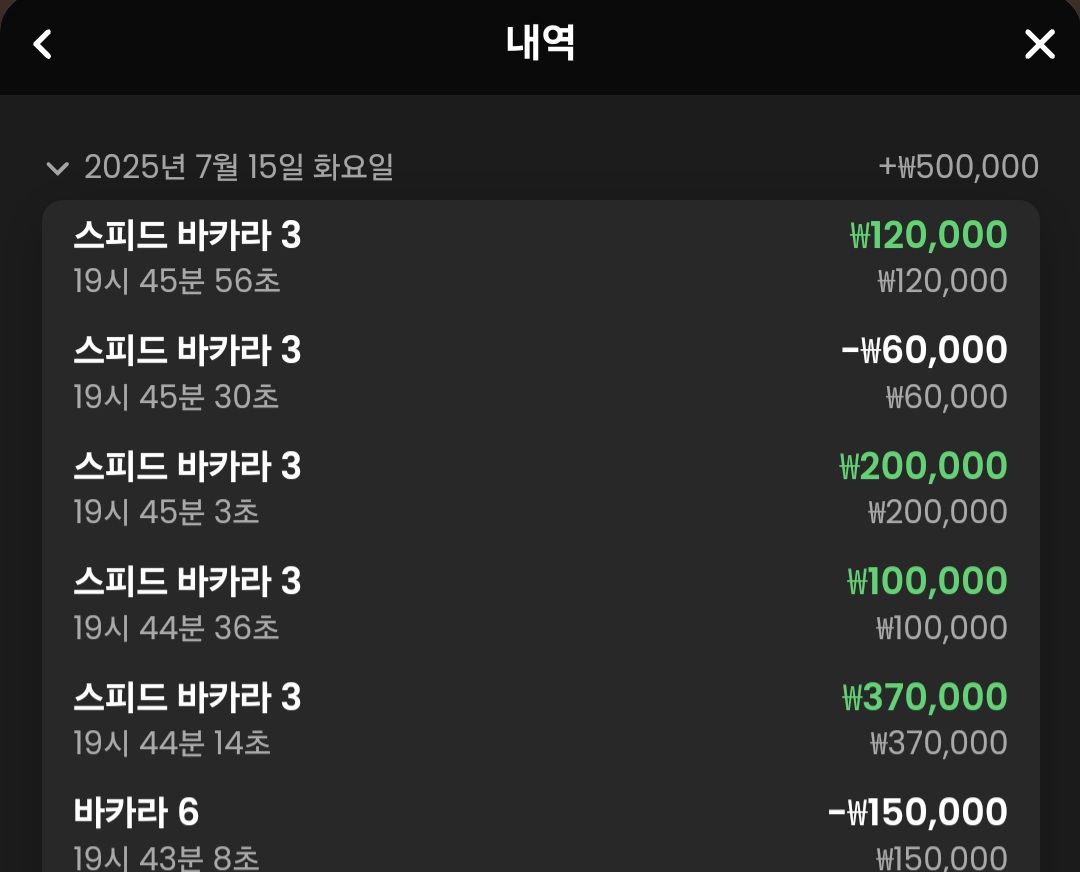This screenshot has height=872, width=1080.
Task: Open the 스피드 바카라 3 entry at 19시 44분 36초
Action: pos(541,604)
